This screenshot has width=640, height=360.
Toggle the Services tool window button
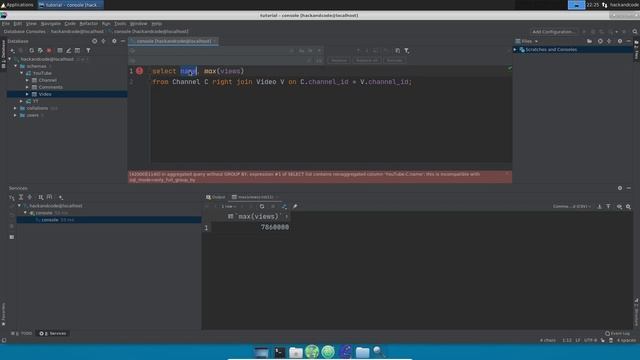pyautogui.click(x=53, y=333)
